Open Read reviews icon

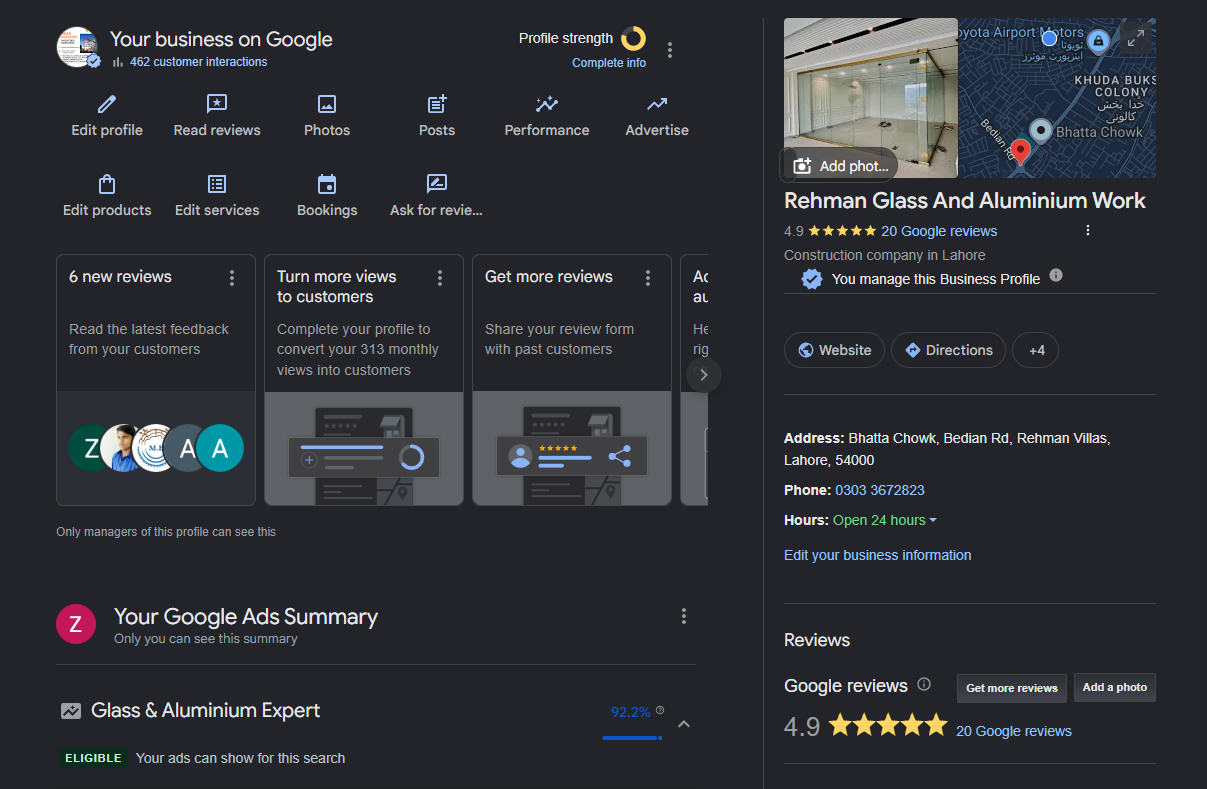(x=217, y=104)
